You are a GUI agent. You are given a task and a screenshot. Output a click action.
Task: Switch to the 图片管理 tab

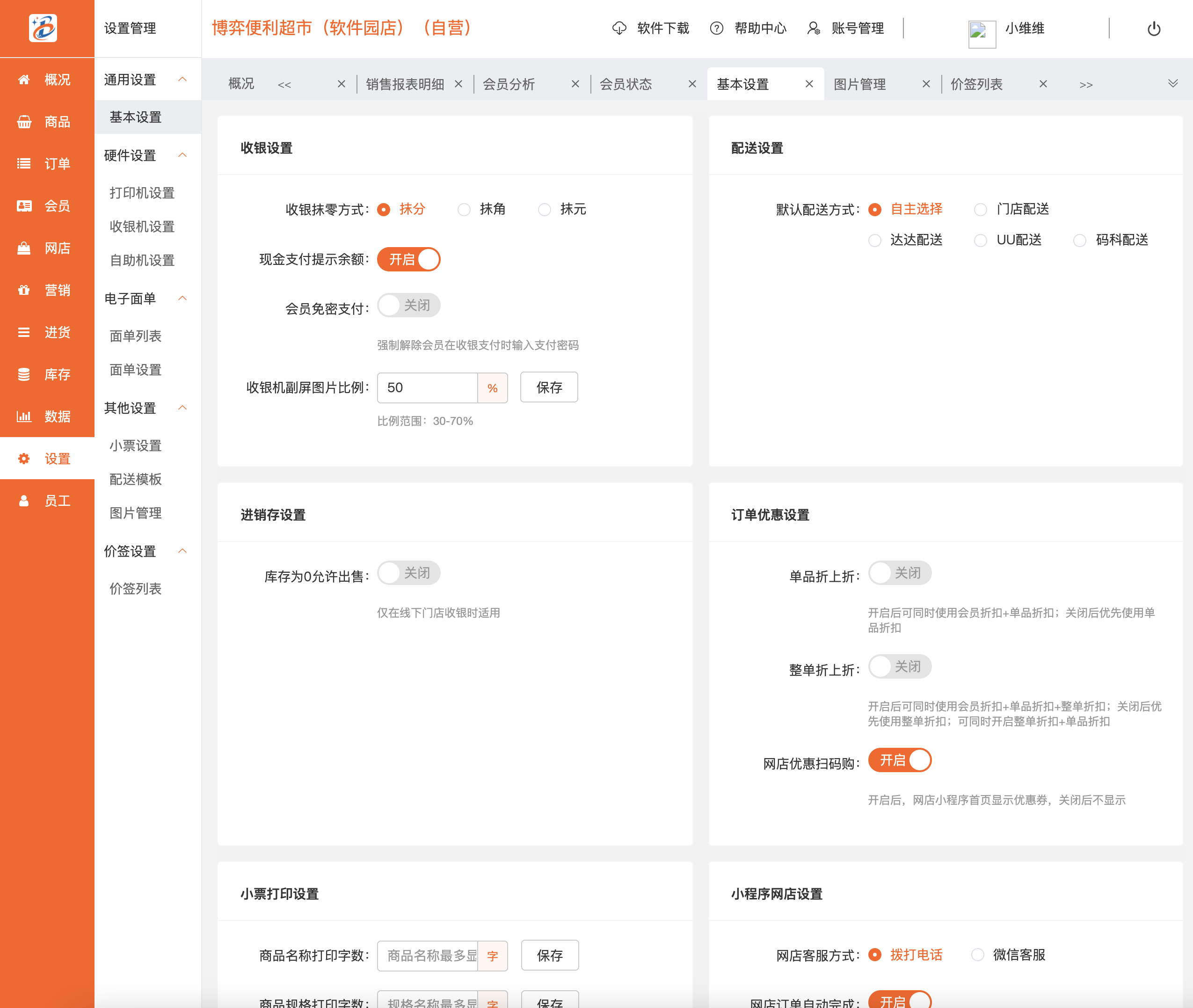pos(859,85)
